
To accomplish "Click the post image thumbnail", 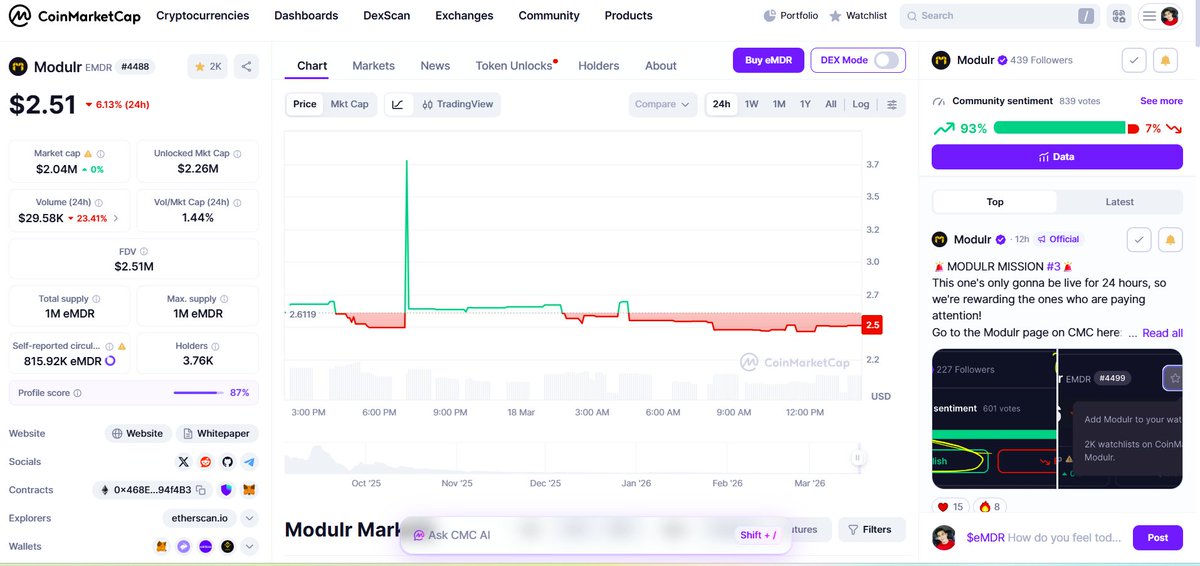I will click(1057, 419).
